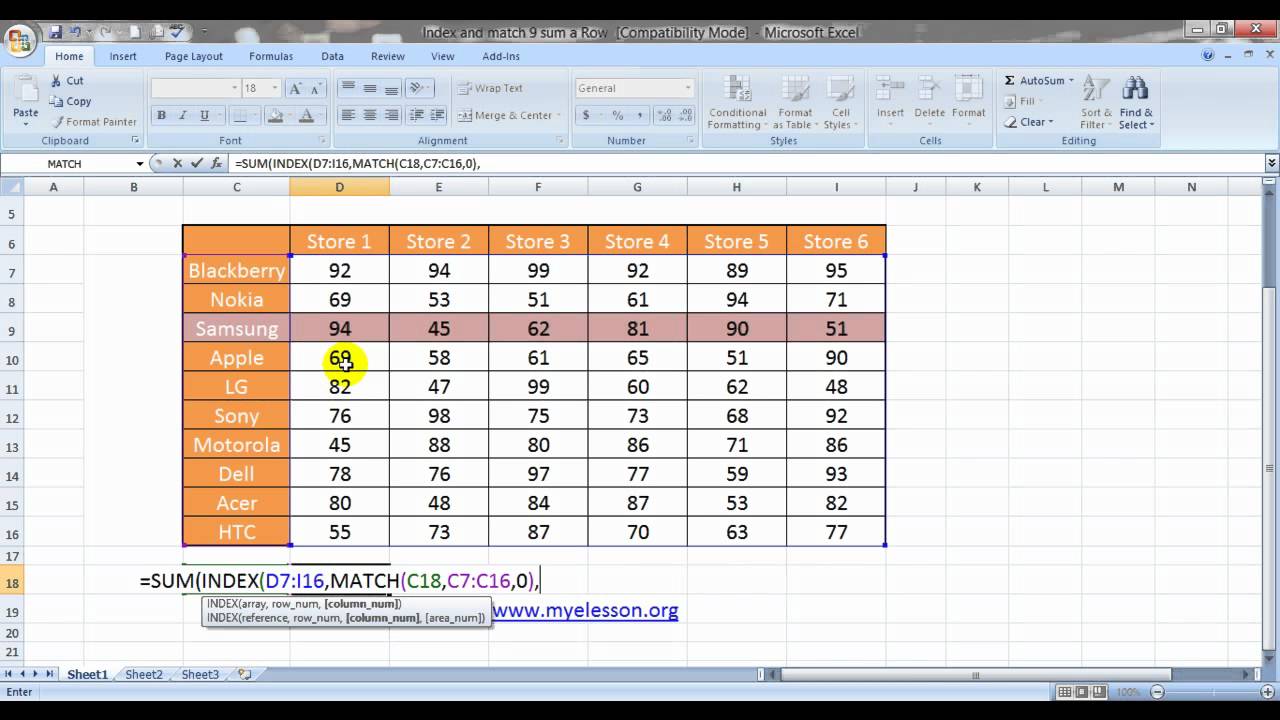This screenshot has width=1280, height=720.
Task: Increase the font size
Action: click(x=295, y=88)
